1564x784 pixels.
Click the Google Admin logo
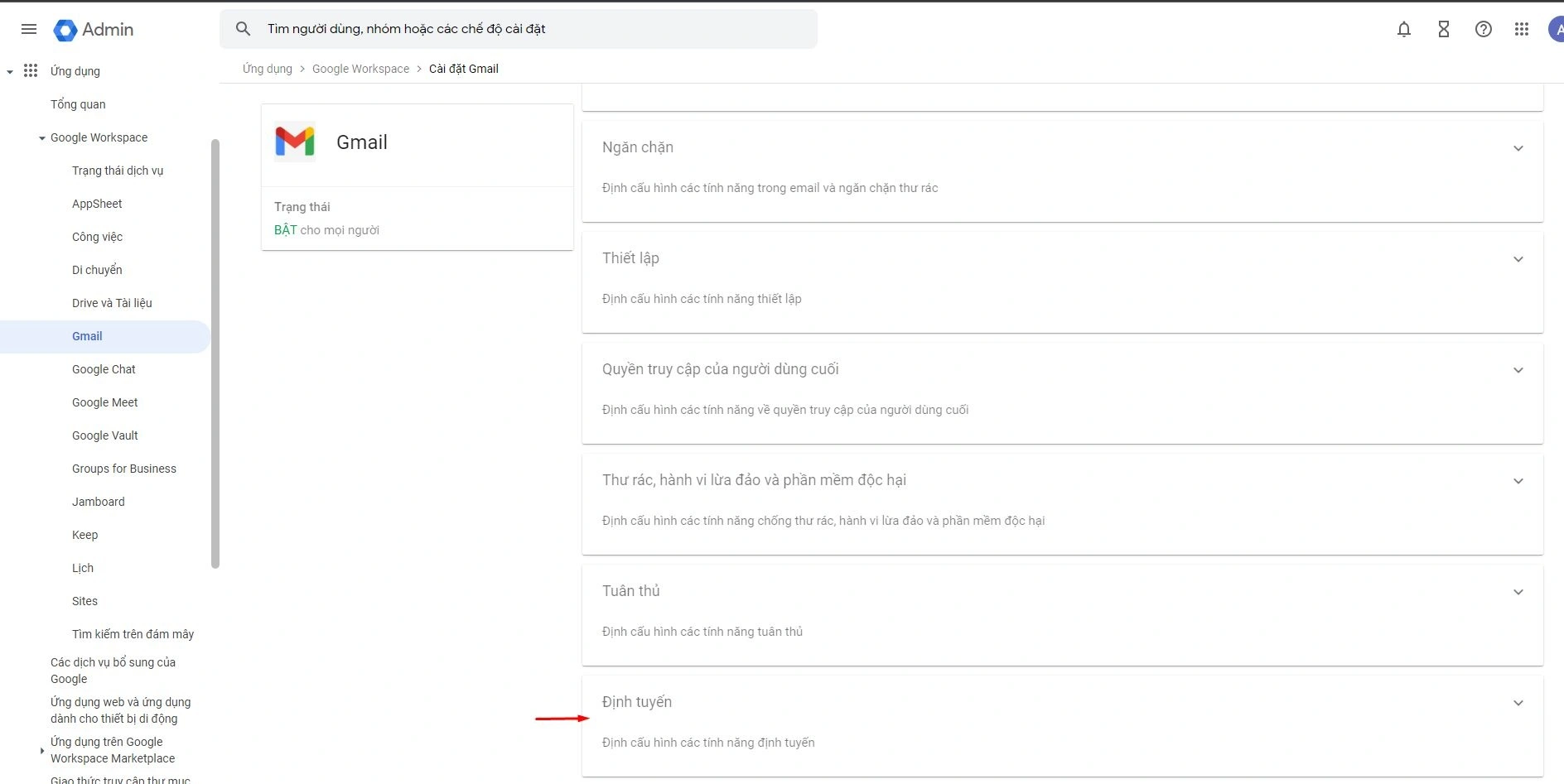93,30
